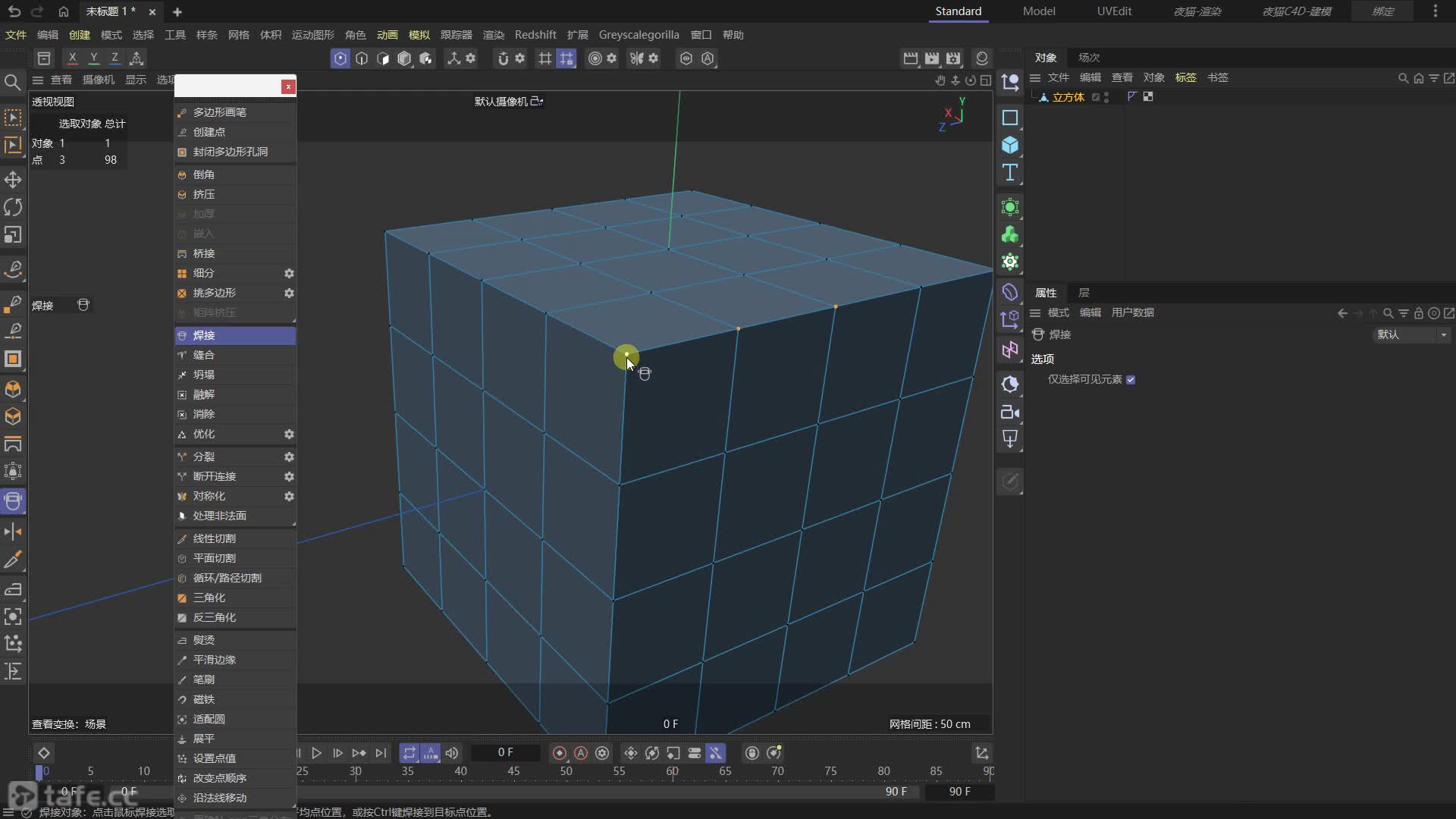1456x819 pixels.
Task: Open render settings icon
Action: [953, 58]
